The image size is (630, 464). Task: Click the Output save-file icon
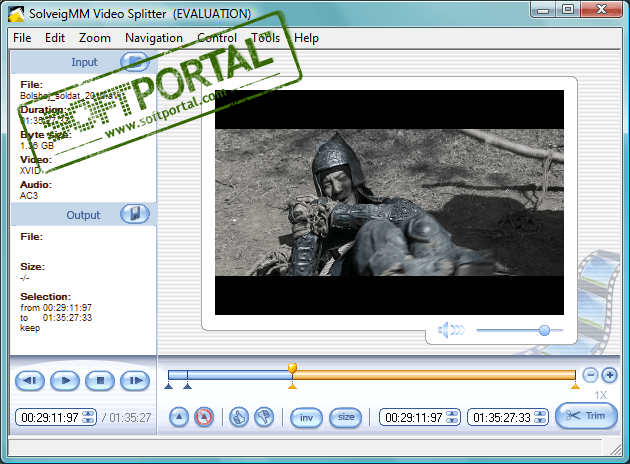(135, 214)
